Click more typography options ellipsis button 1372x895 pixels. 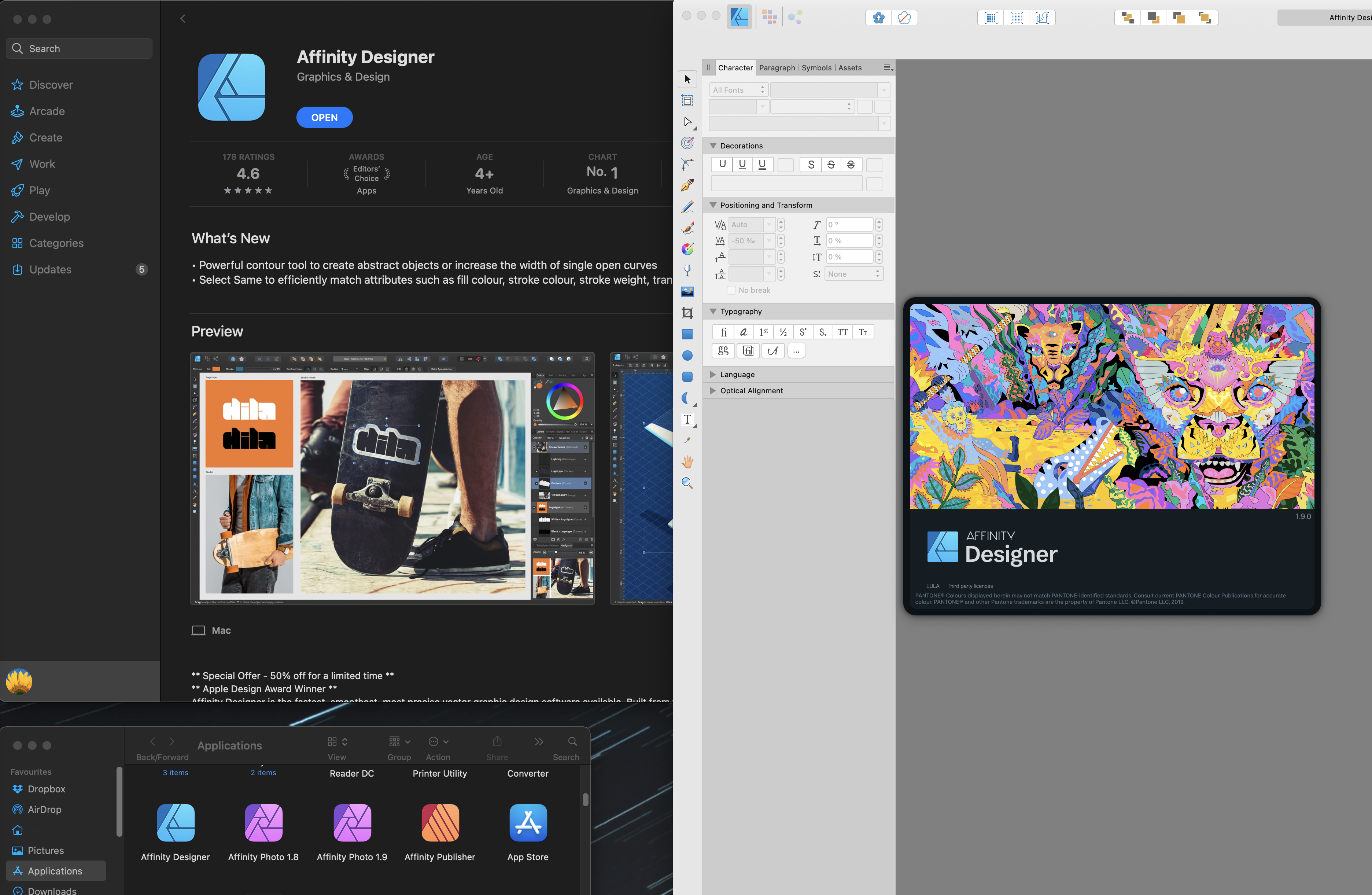click(796, 351)
